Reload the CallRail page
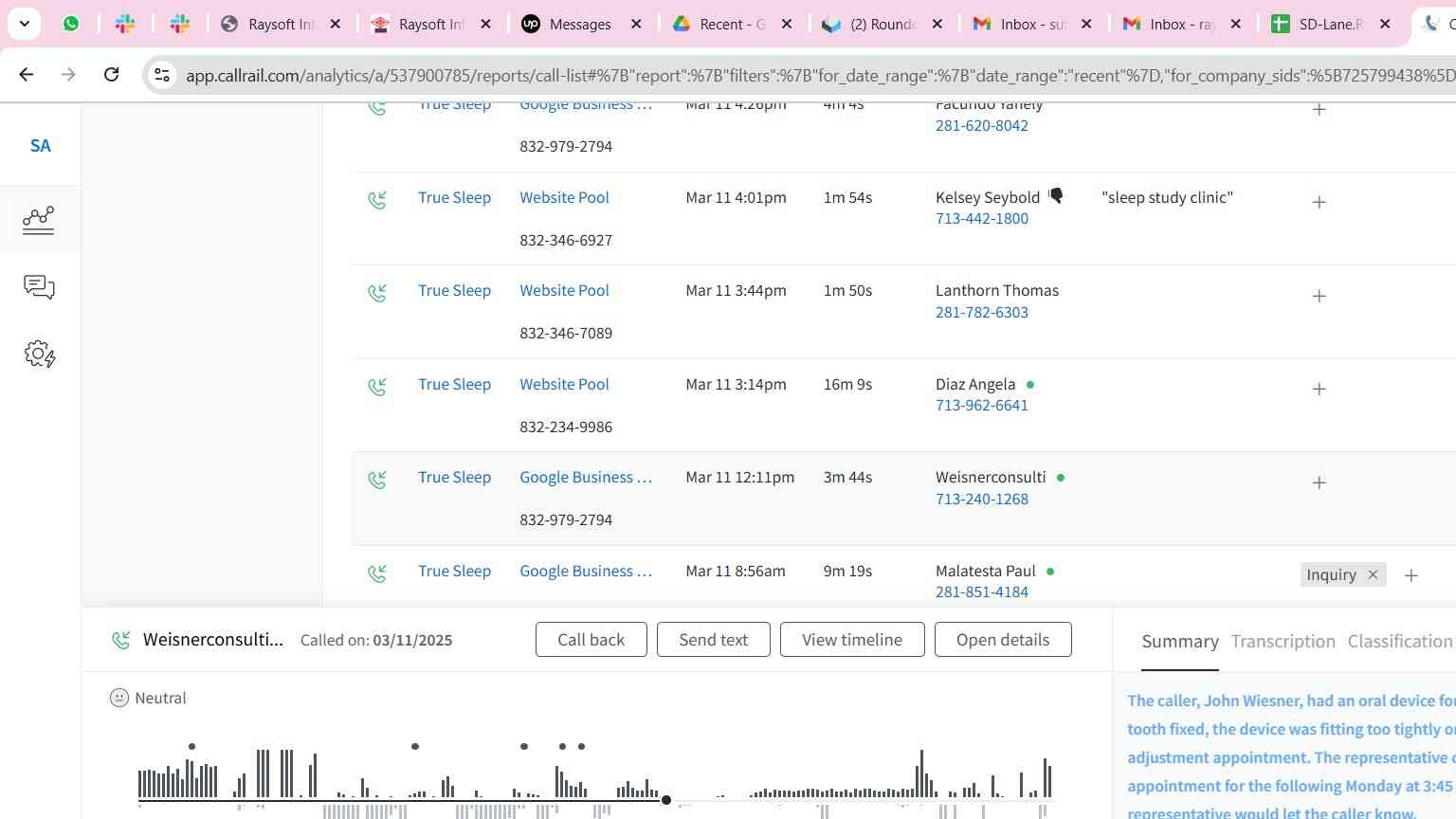1456x819 pixels. (111, 74)
